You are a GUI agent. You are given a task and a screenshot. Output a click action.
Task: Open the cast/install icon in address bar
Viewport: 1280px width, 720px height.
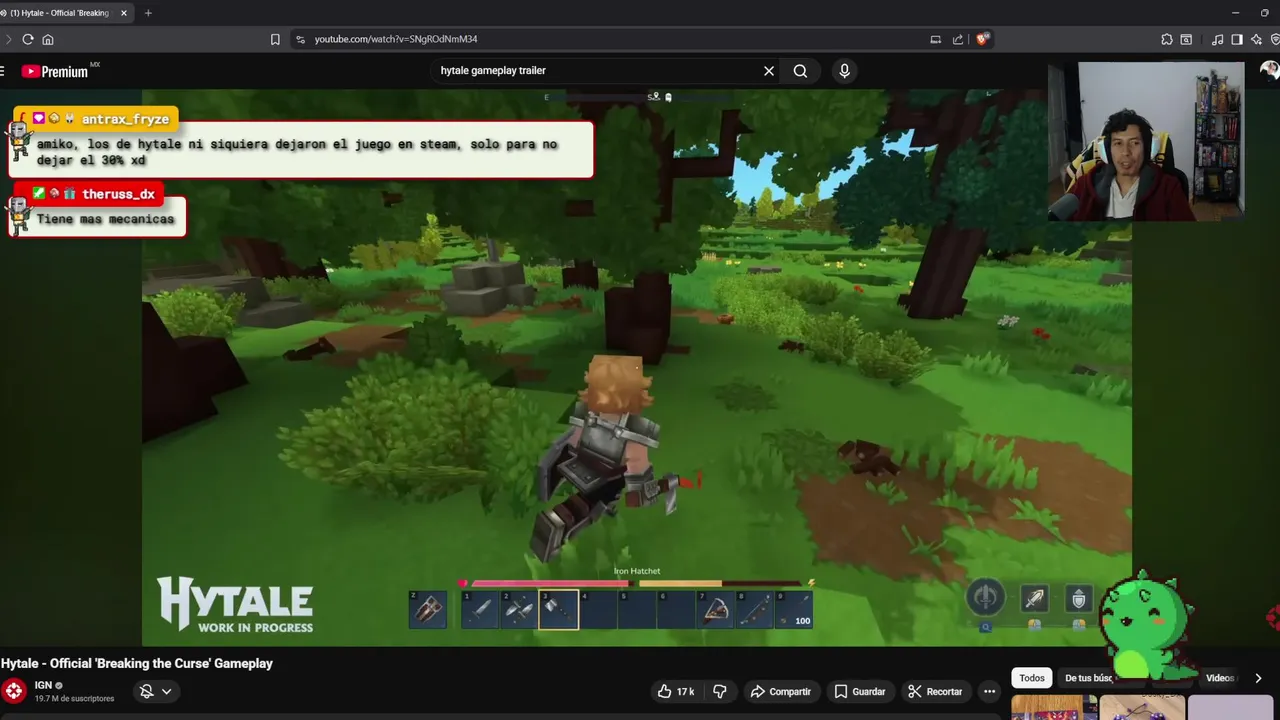[x=935, y=39]
